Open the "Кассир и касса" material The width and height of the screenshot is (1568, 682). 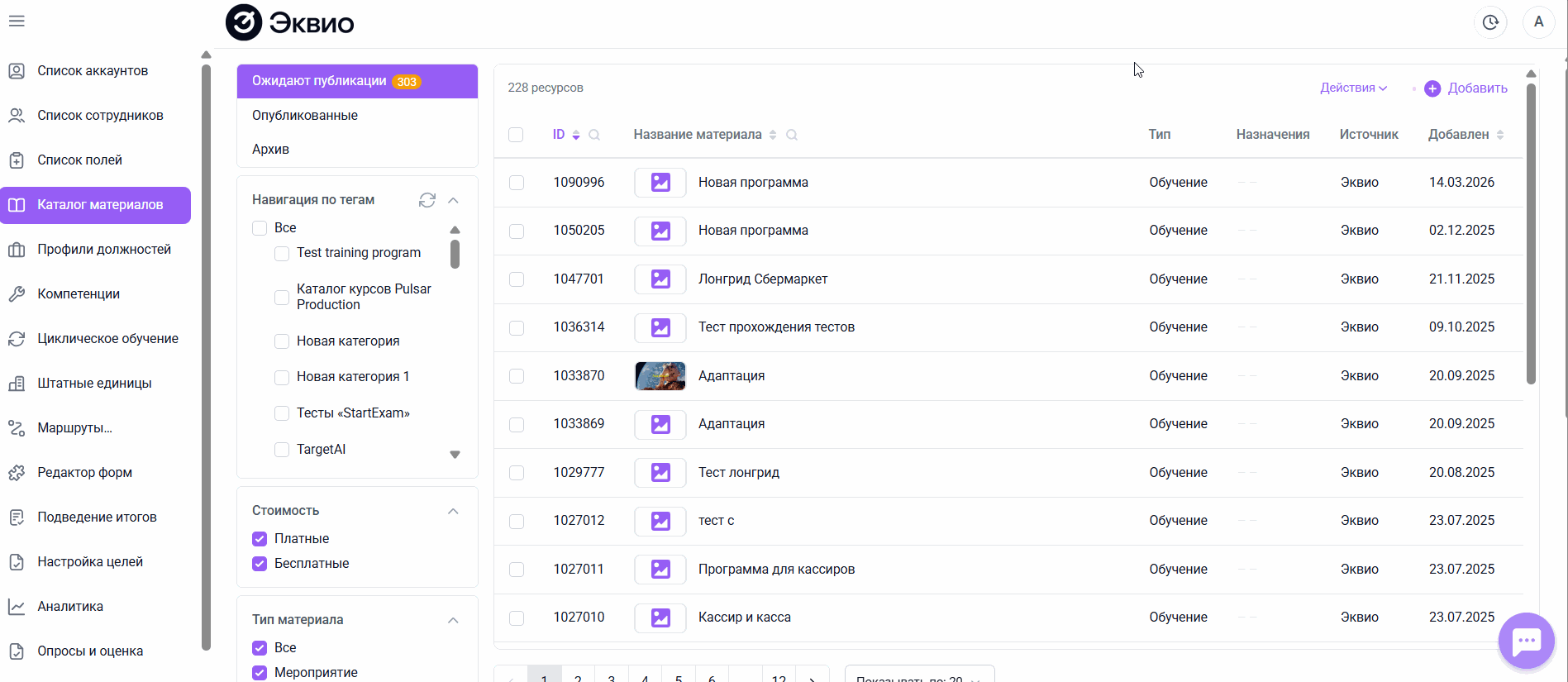pyautogui.click(x=744, y=618)
